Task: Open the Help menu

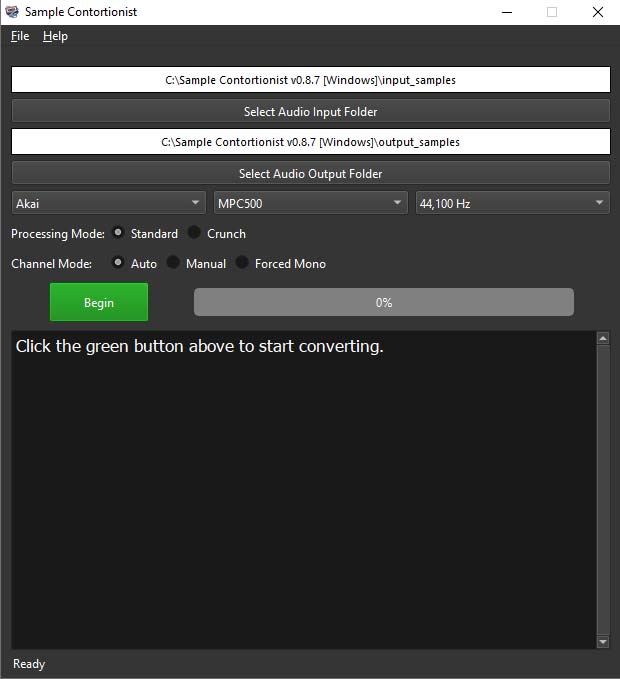Action: pyautogui.click(x=55, y=36)
